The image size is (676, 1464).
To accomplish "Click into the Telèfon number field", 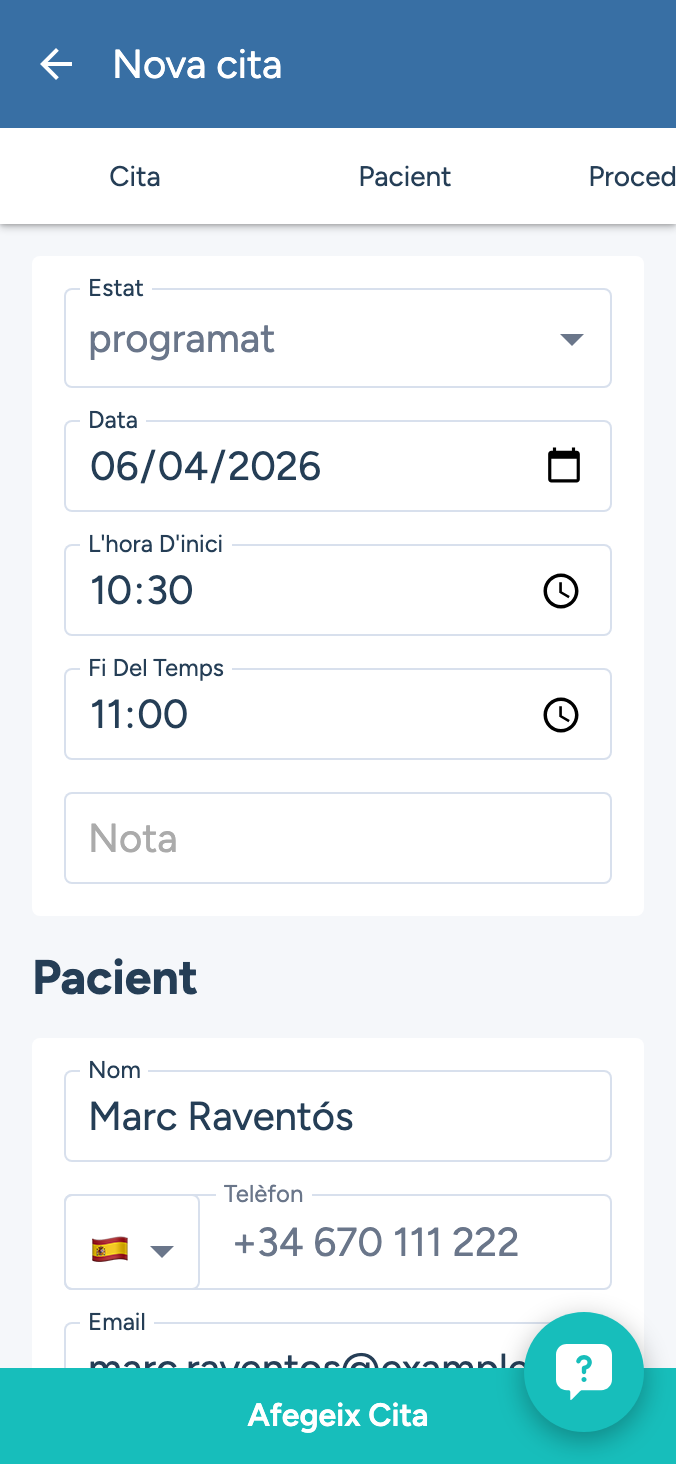I will click(405, 1243).
